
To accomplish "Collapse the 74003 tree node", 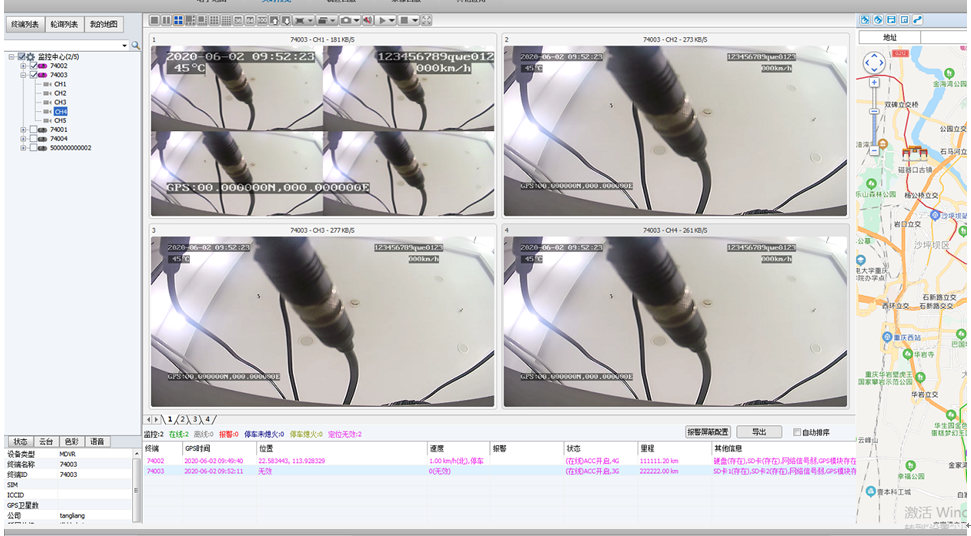I will [x=23, y=75].
